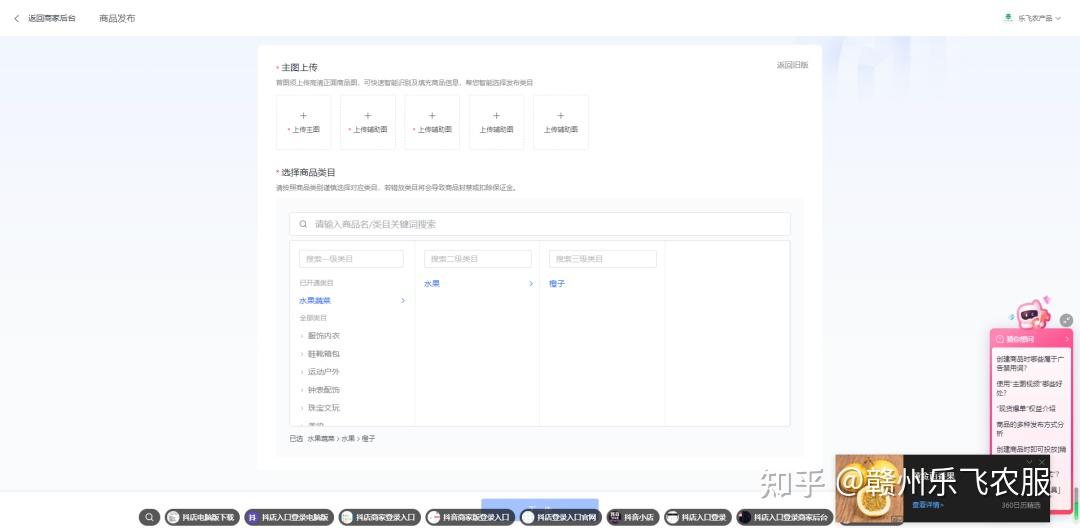Open the 商品发布 page title tab
1080x528 pixels.
point(117,19)
